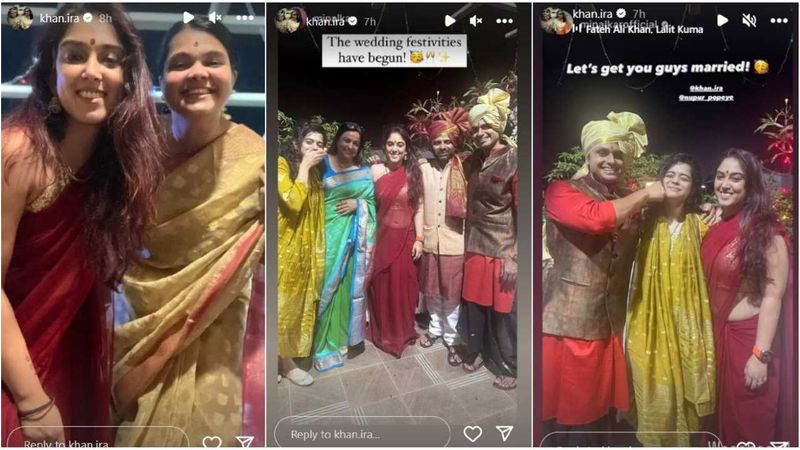The width and height of the screenshot is (800, 450).
Task: Open profile avatar on middle story
Action: coord(287,20)
